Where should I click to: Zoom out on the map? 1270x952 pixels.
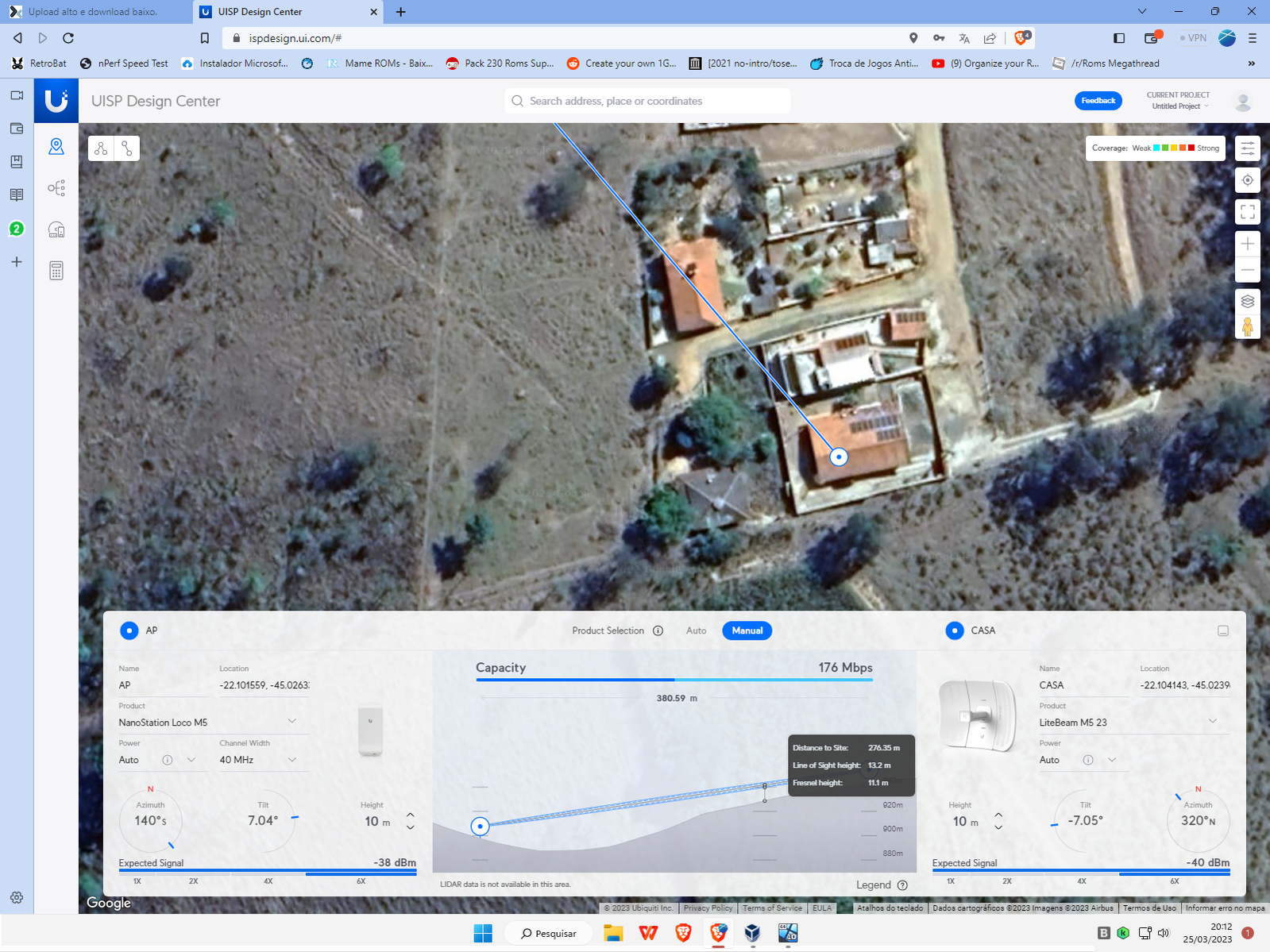pyautogui.click(x=1248, y=270)
